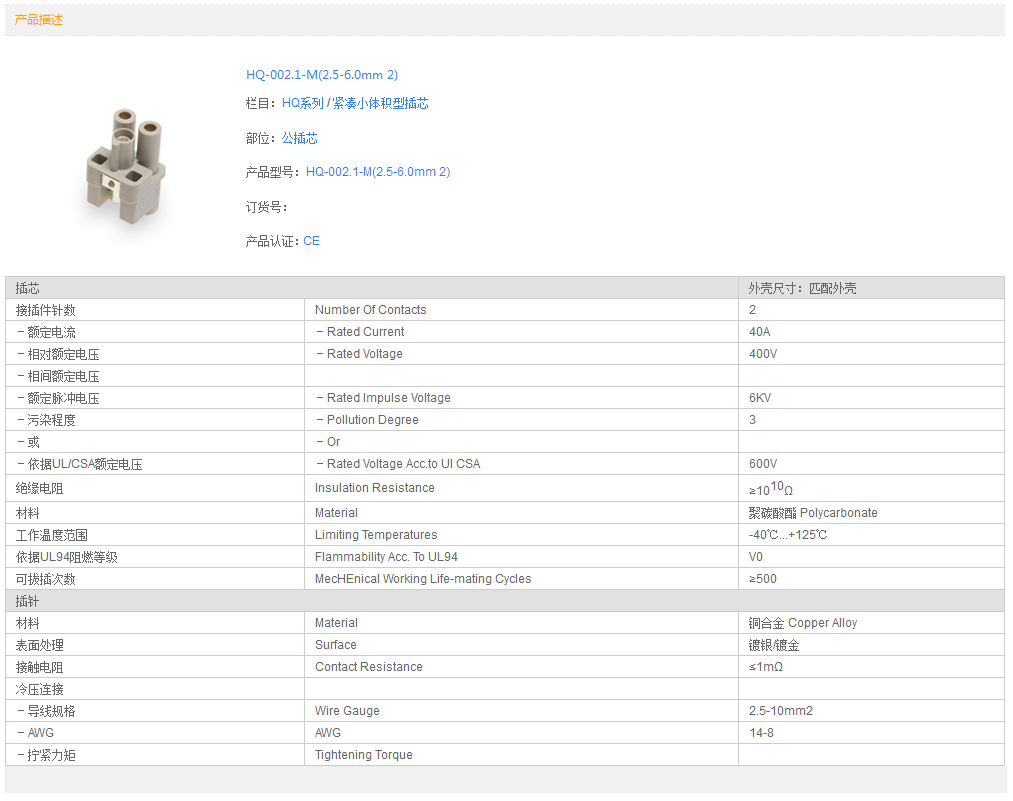Select the 插芯 table section header

pos(28,288)
